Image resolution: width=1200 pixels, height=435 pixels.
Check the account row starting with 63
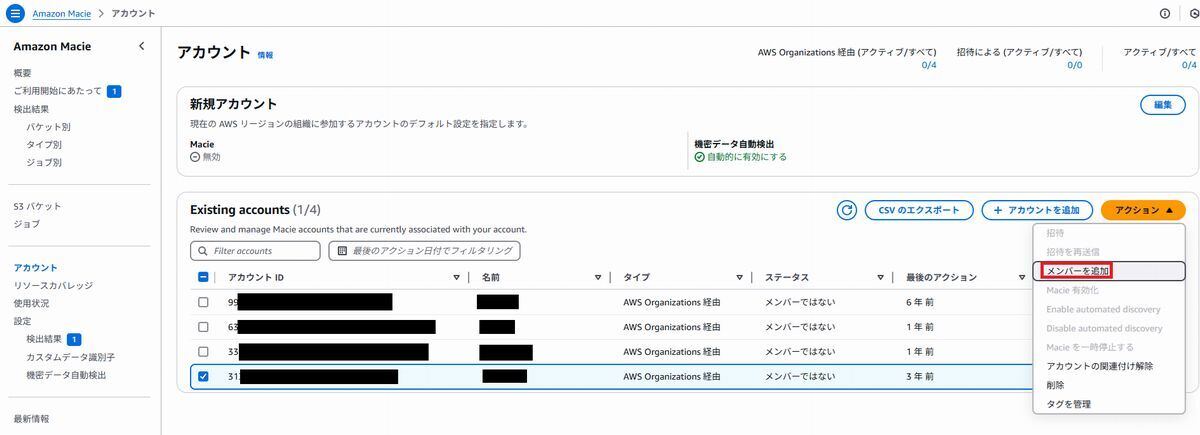click(204, 327)
